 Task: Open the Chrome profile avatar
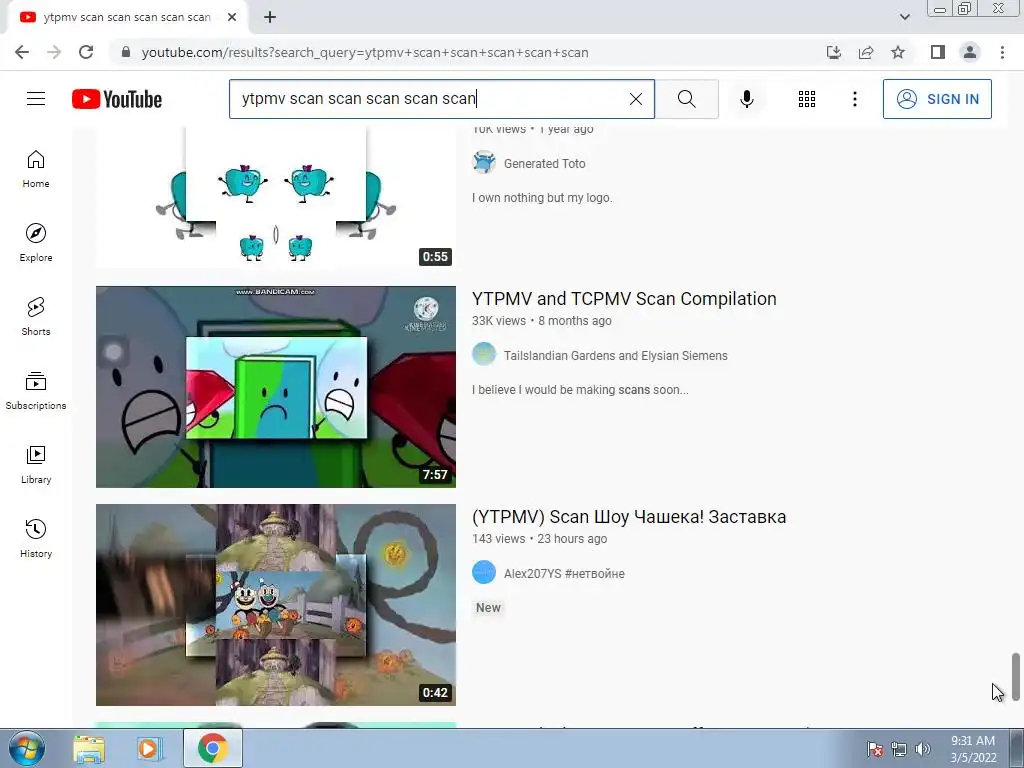(x=970, y=52)
